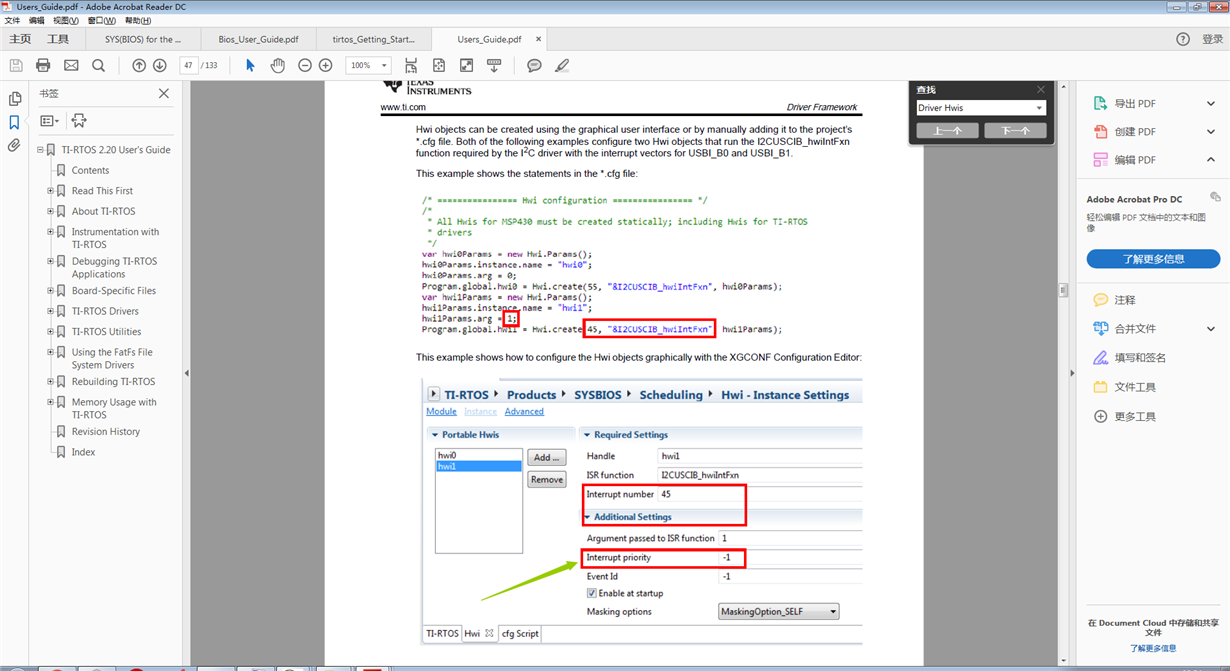
Task: Click the 编辑 PDF tool icon
Action: tap(1100, 159)
